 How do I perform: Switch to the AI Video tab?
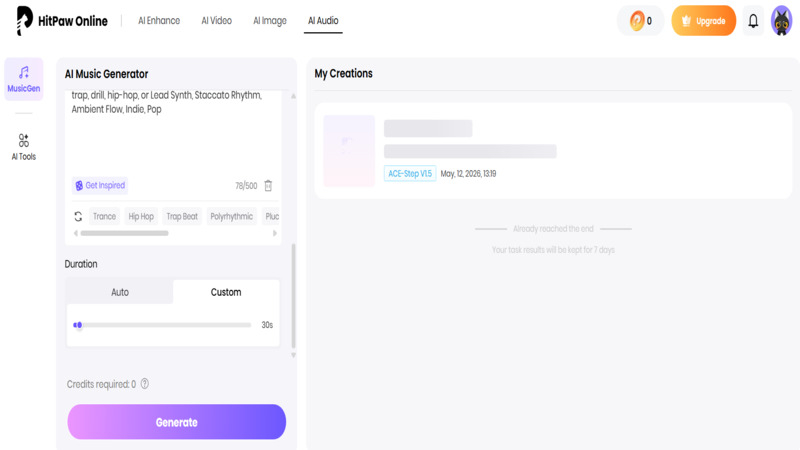pos(216,20)
